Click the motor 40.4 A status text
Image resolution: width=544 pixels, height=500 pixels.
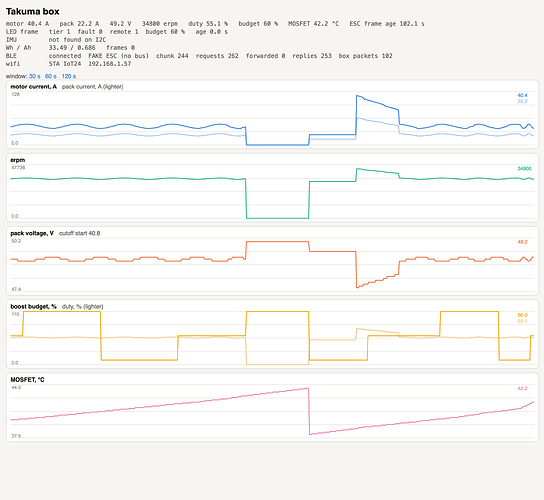tap(27, 24)
